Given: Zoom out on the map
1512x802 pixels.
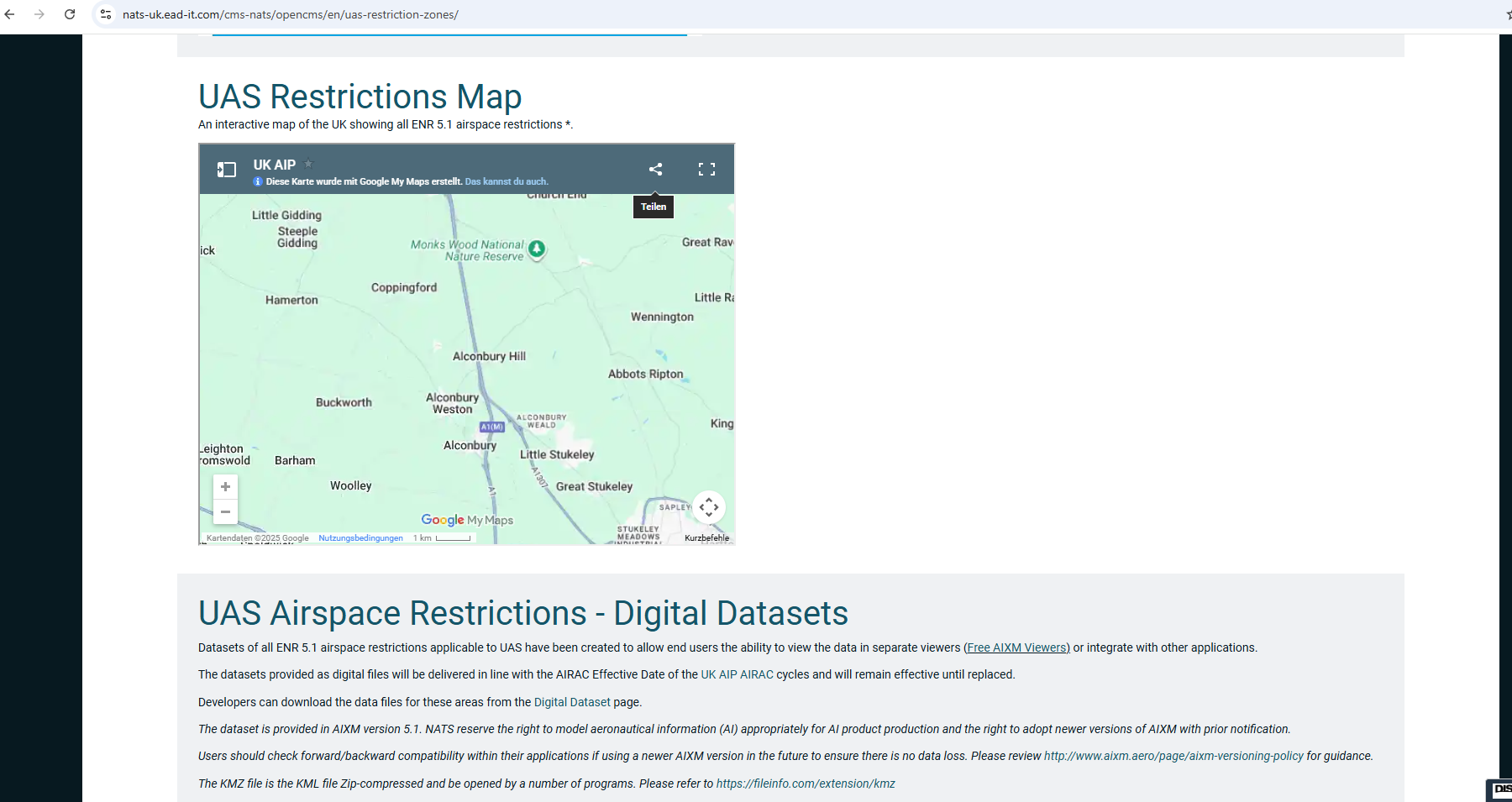Looking at the screenshot, I should [x=225, y=511].
